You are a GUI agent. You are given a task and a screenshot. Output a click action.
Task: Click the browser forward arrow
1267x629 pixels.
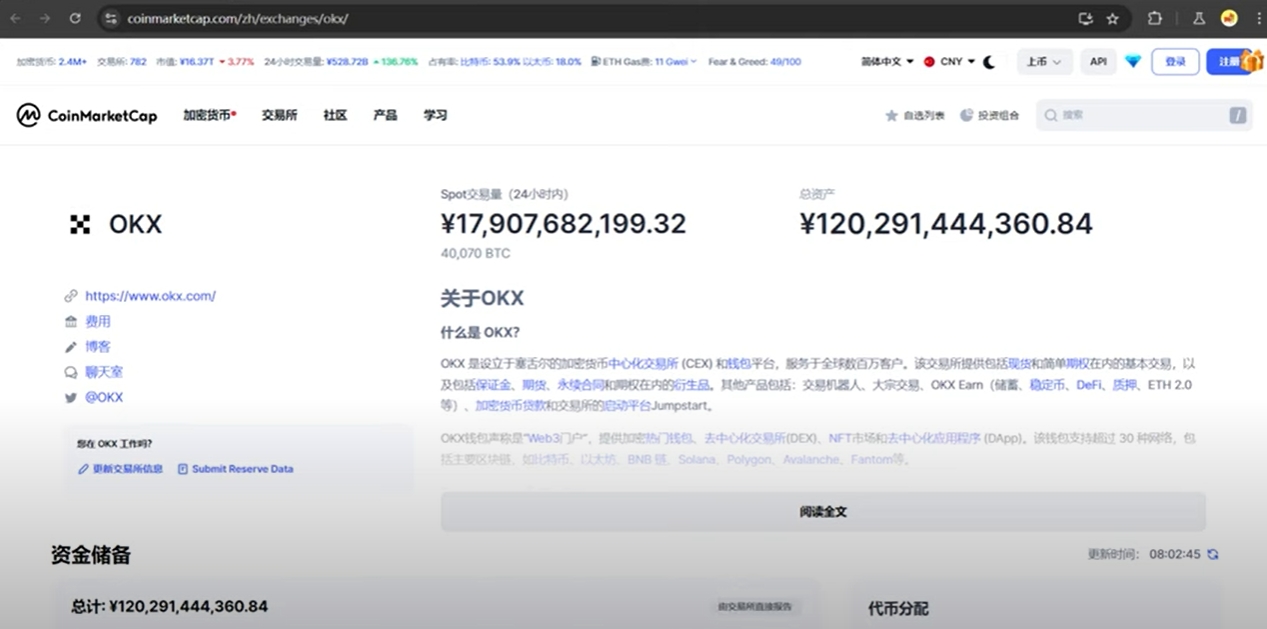(44, 18)
